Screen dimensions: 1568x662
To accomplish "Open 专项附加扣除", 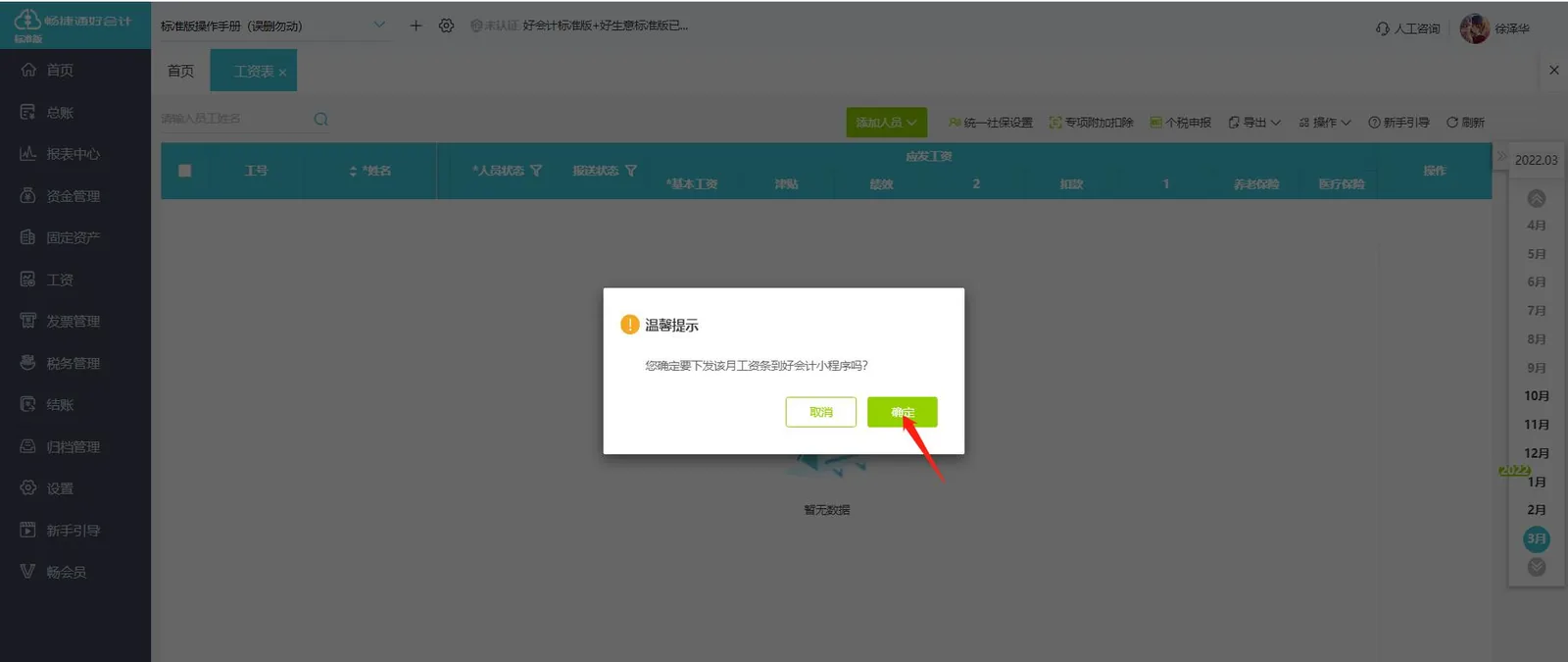I will click(1091, 123).
